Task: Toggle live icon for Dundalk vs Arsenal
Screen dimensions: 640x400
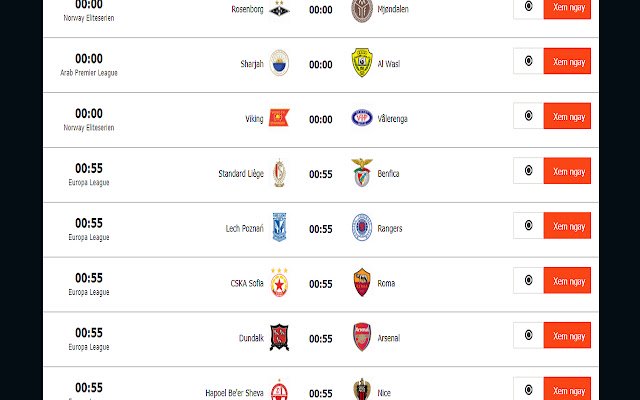Action: 529,336
